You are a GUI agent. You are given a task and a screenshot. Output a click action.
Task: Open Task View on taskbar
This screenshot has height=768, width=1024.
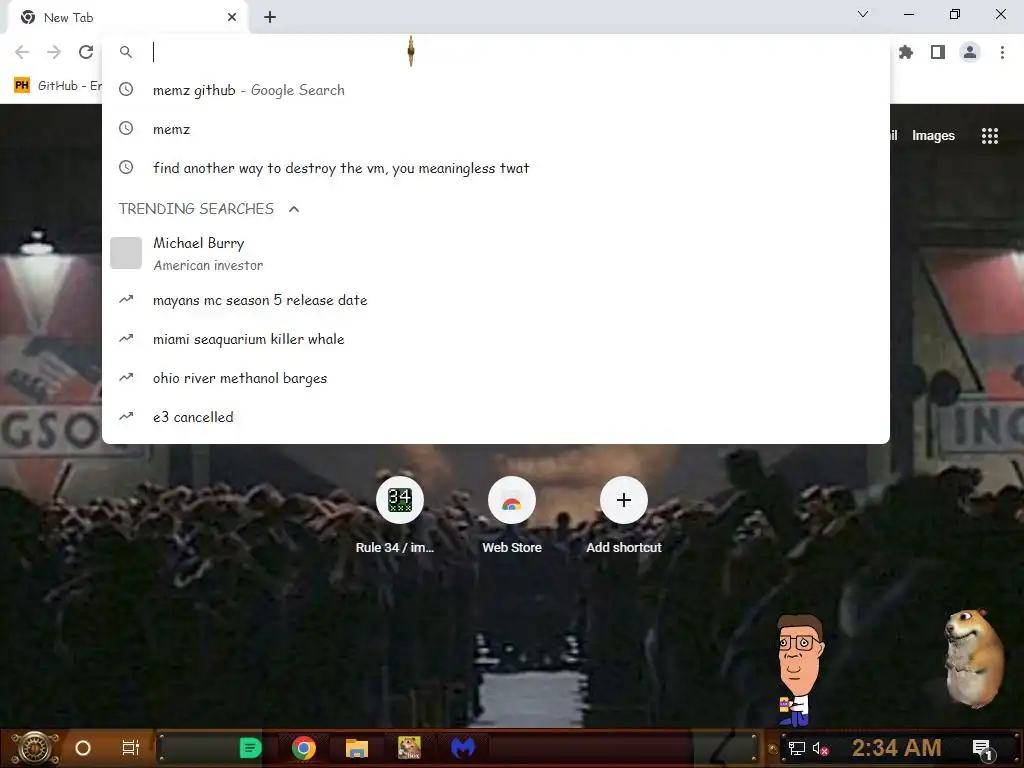(x=131, y=748)
